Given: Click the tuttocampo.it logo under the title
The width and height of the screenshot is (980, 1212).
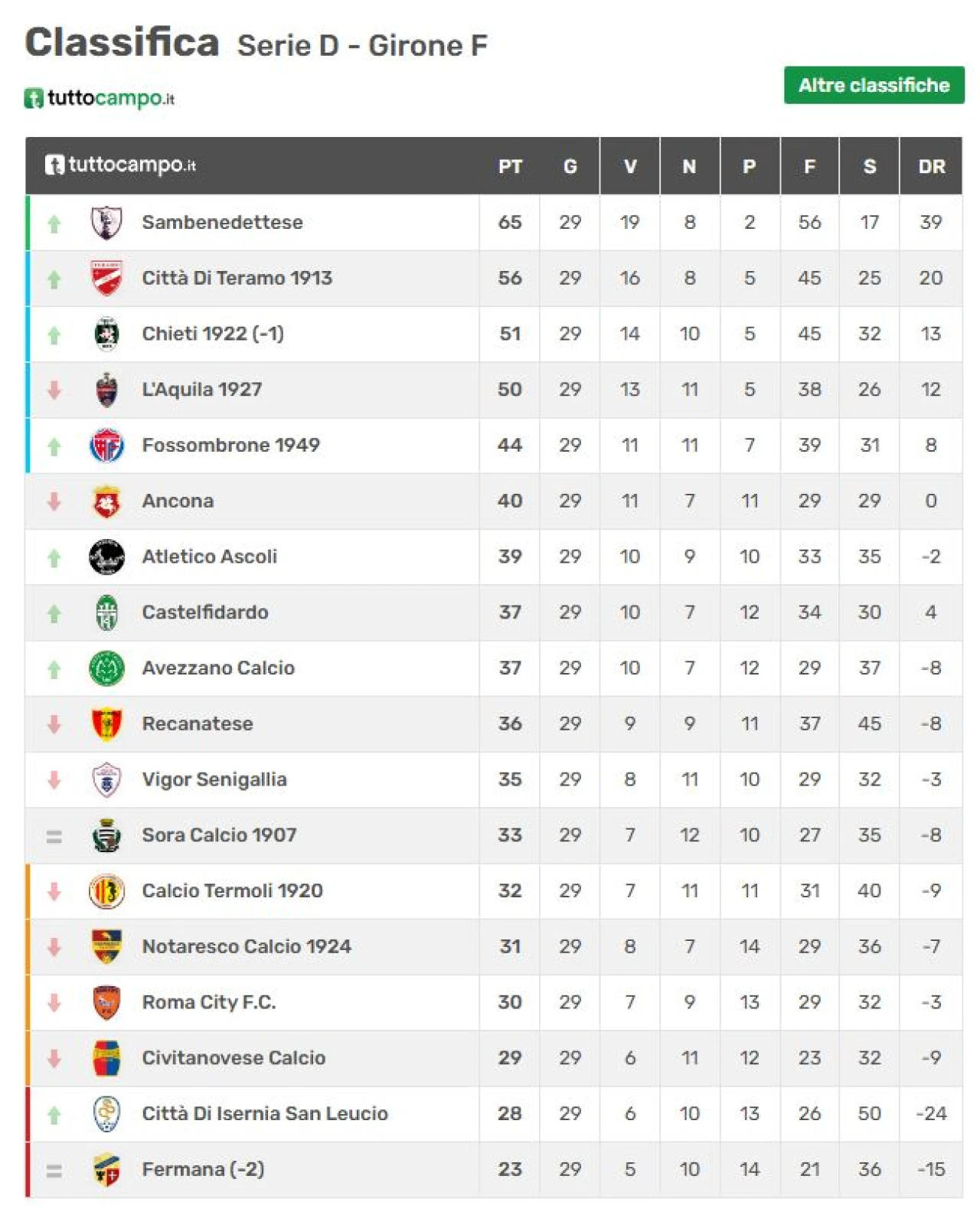Looking at the screenshot, I should click(x=100, y=98).
